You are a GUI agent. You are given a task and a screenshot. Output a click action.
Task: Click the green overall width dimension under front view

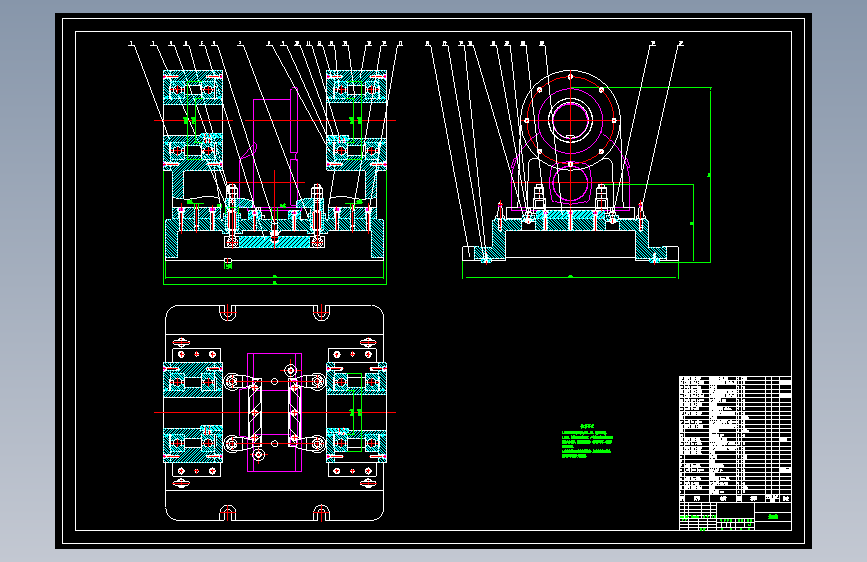(275, 284)
